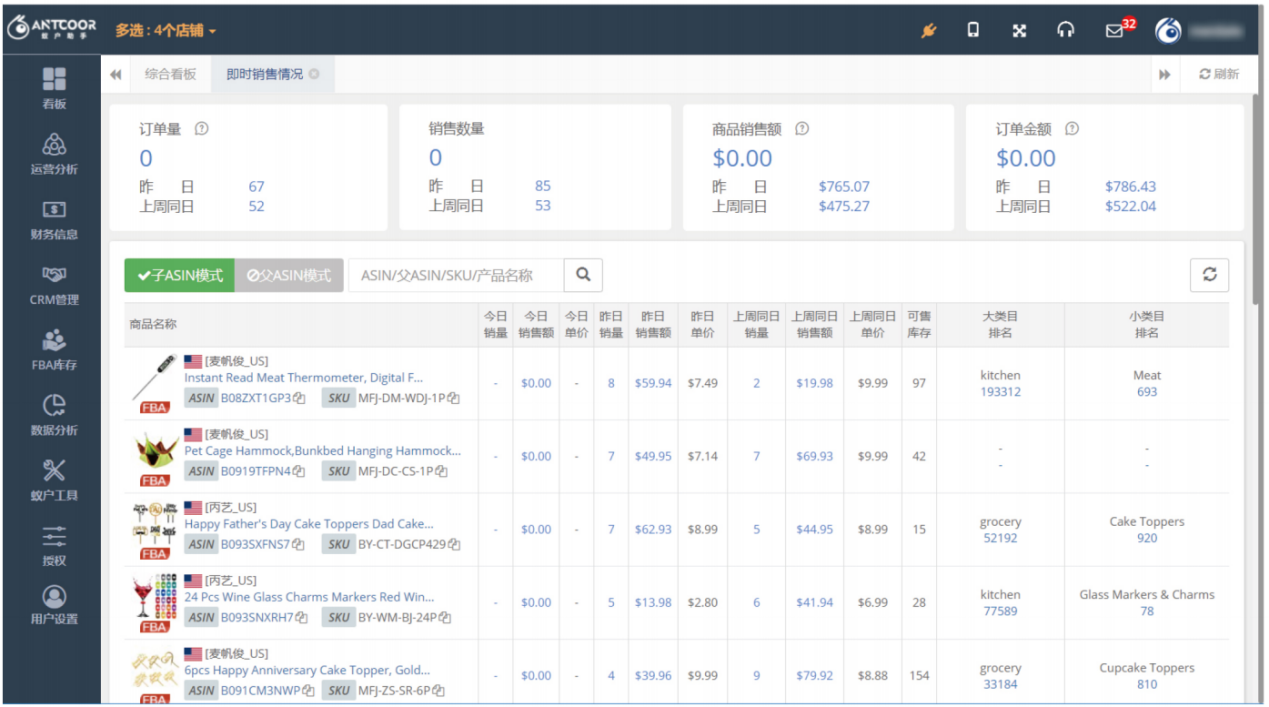The image size is (1269, 707).
Task: Click the ASIN/SKU search input field
Action: coord(456,275)
